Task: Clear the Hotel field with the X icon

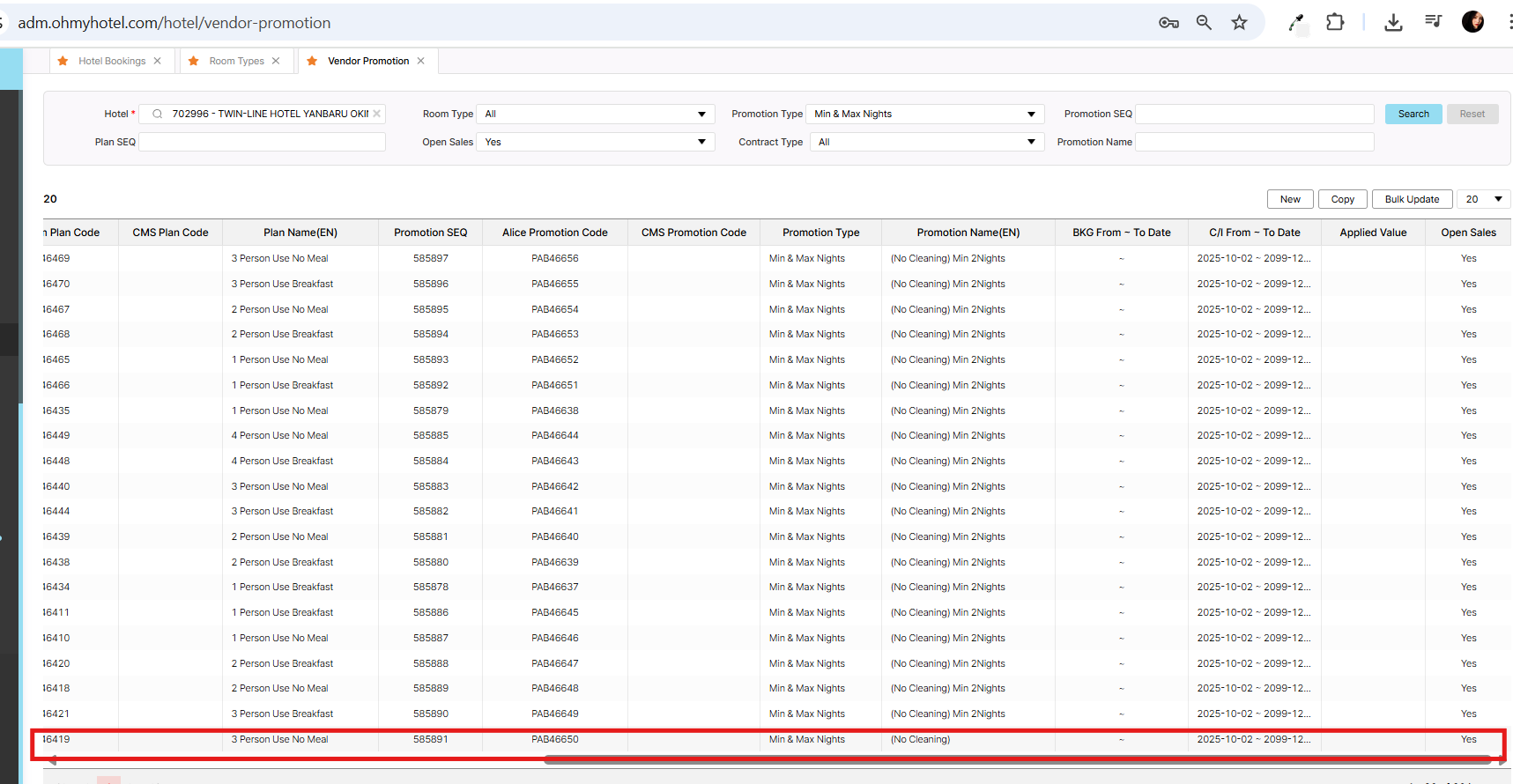Action: pyautogui.click(x=377, y=114)
